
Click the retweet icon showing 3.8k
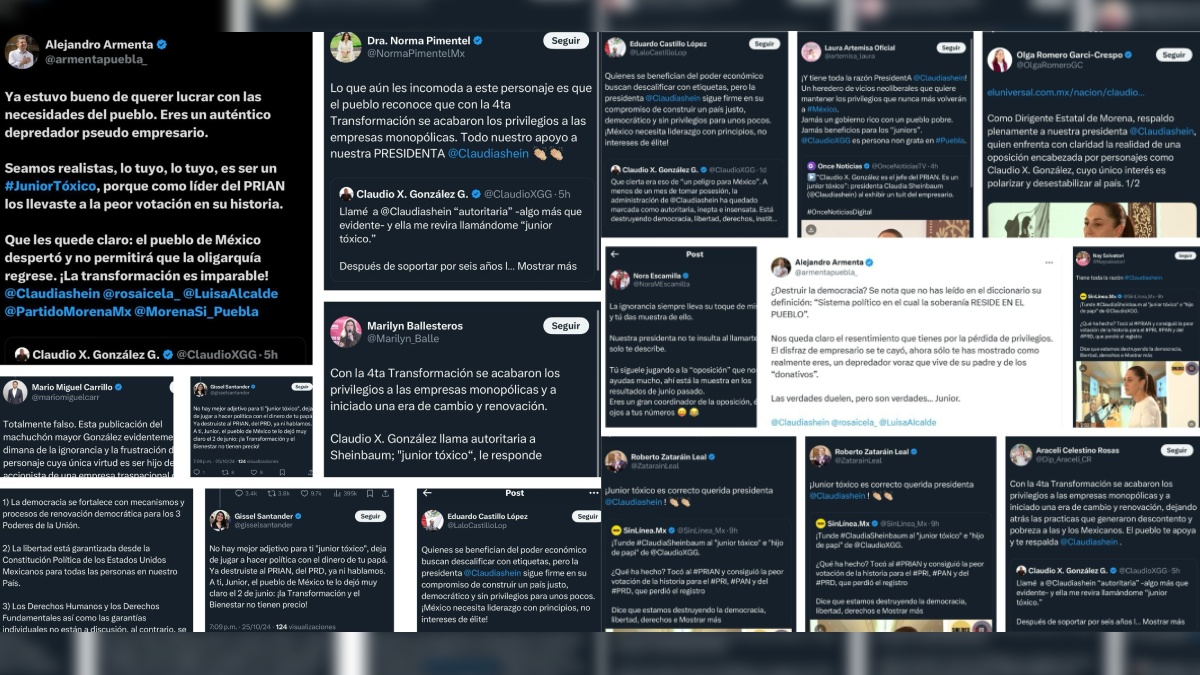click(271, 494)
